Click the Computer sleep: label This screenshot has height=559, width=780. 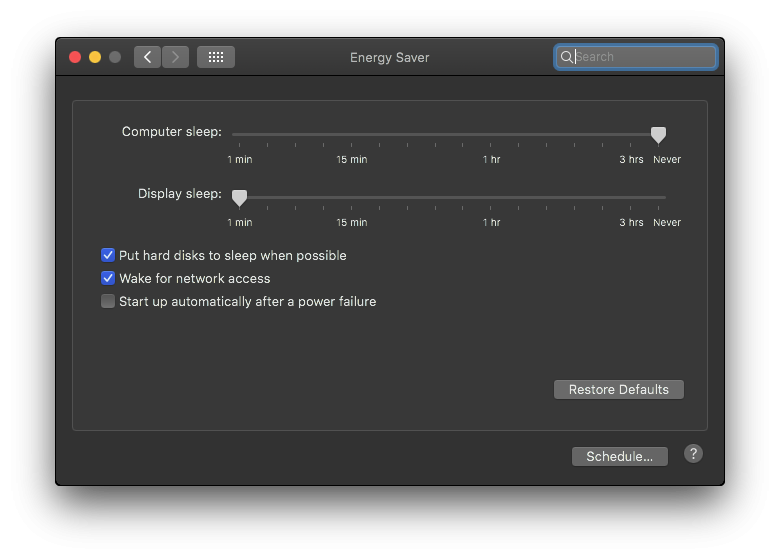coord(172,132)
